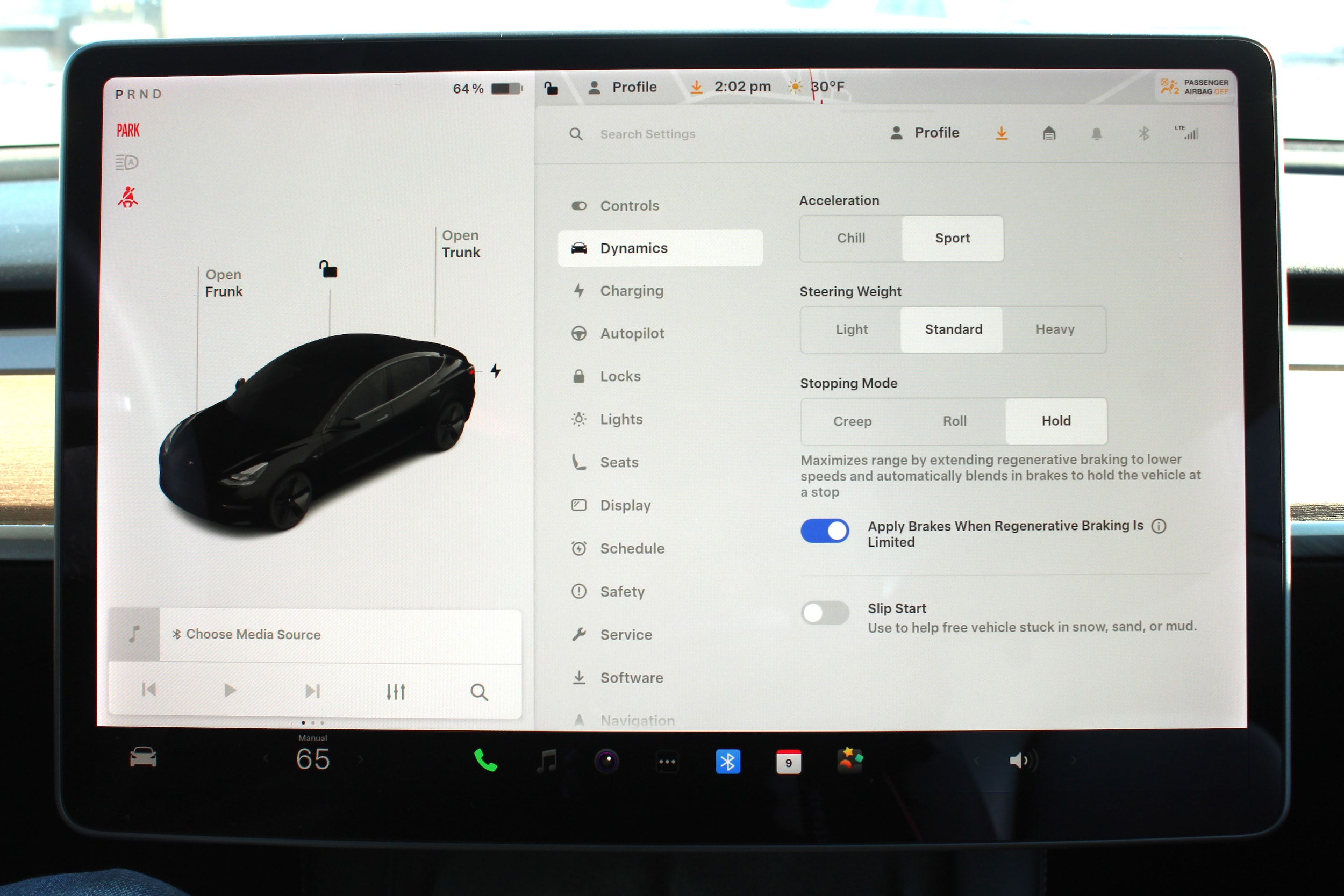Open the phone app in bottom dock
Viewport: 1344px width, 896px height.
point(485,761)
